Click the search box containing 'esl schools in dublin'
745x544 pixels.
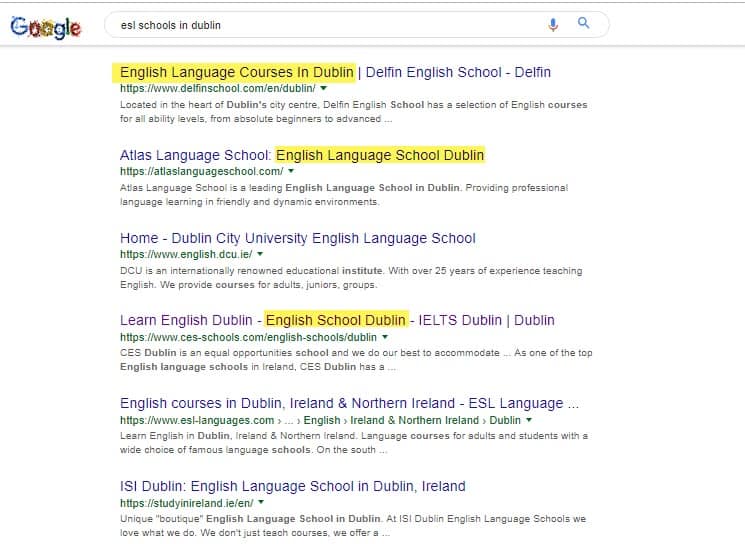click(x=356, y=25)
